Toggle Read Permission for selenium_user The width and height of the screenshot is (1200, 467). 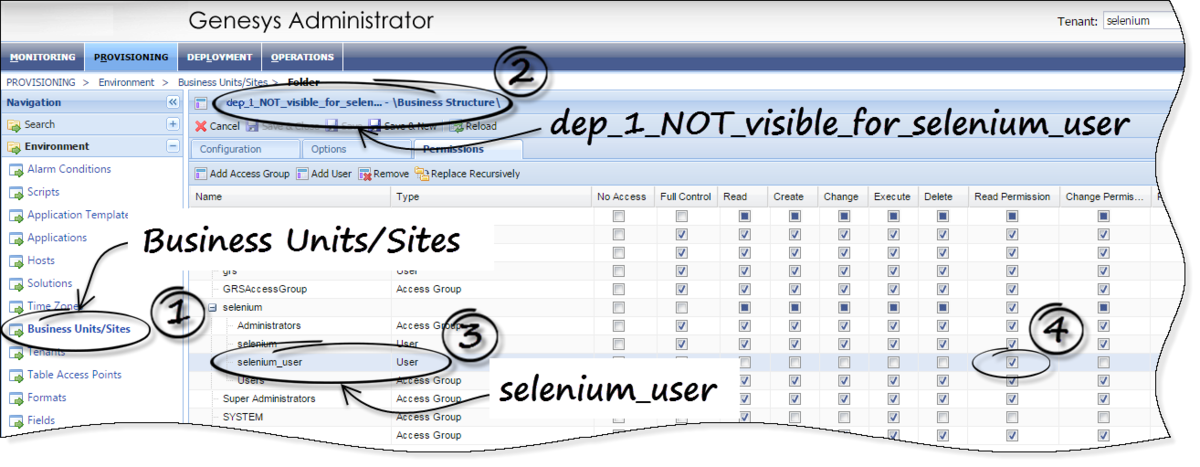click(x=1012, y=362)
